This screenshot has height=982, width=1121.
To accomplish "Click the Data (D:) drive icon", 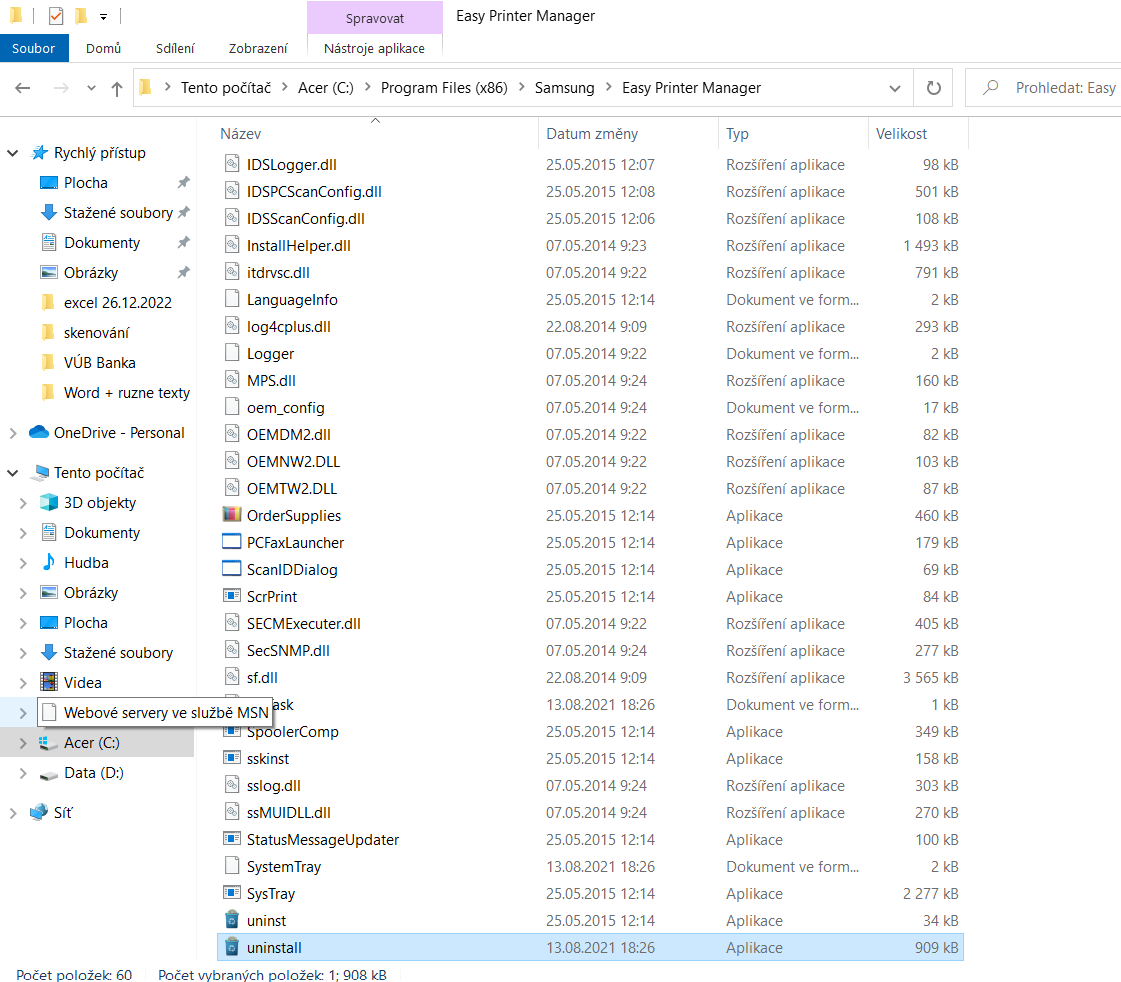I will coord(49,774).
